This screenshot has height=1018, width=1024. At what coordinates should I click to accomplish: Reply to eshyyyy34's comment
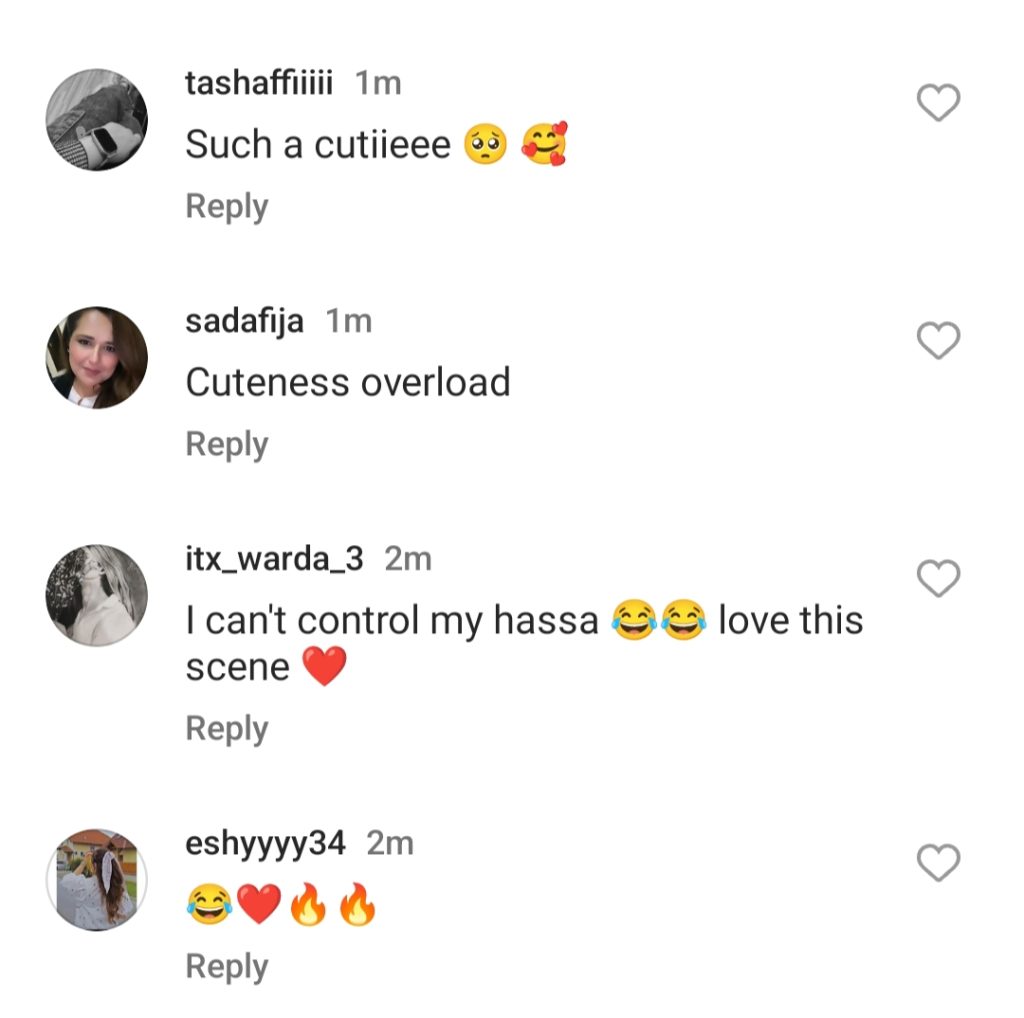pos(227,967)
